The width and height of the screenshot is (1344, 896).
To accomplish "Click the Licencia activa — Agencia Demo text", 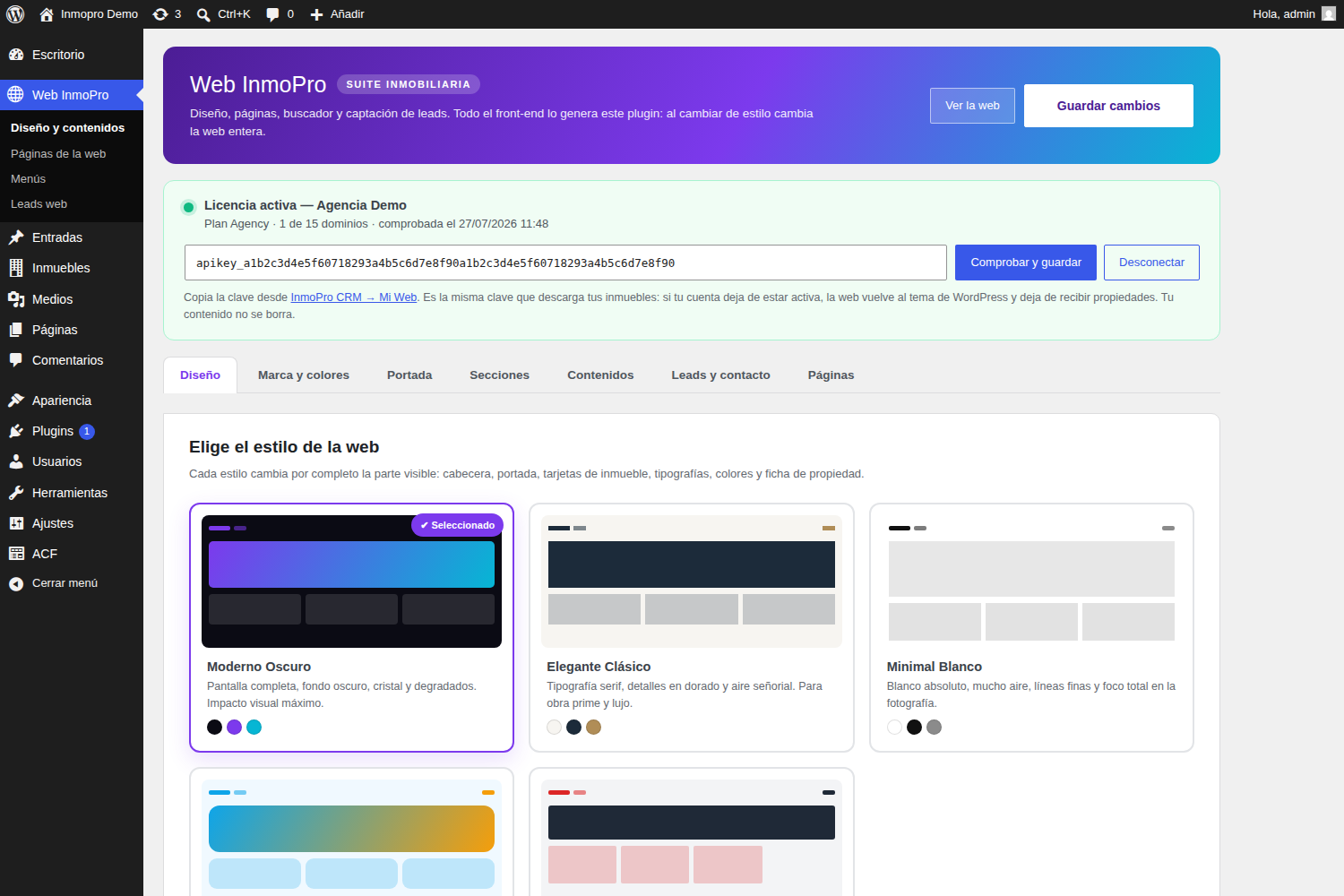I will (x=306, y=205).
